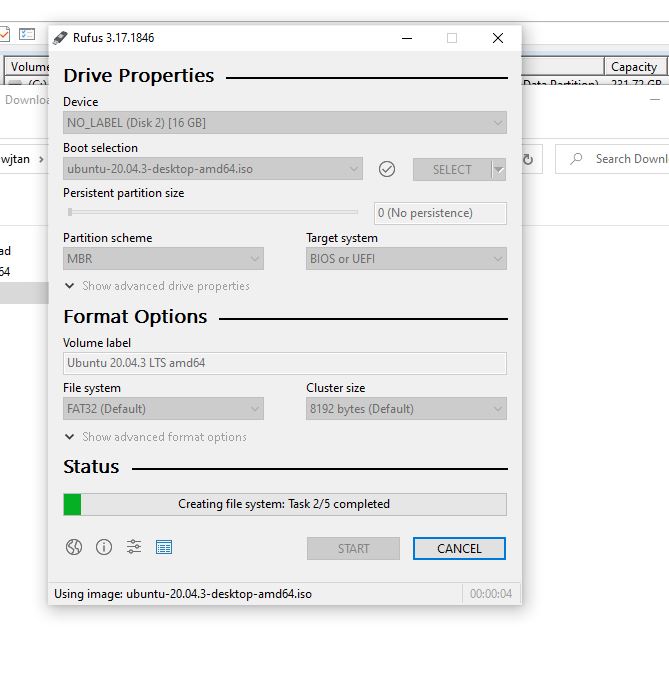Show the log icon
669x676 pixels.
pos(164,547)
